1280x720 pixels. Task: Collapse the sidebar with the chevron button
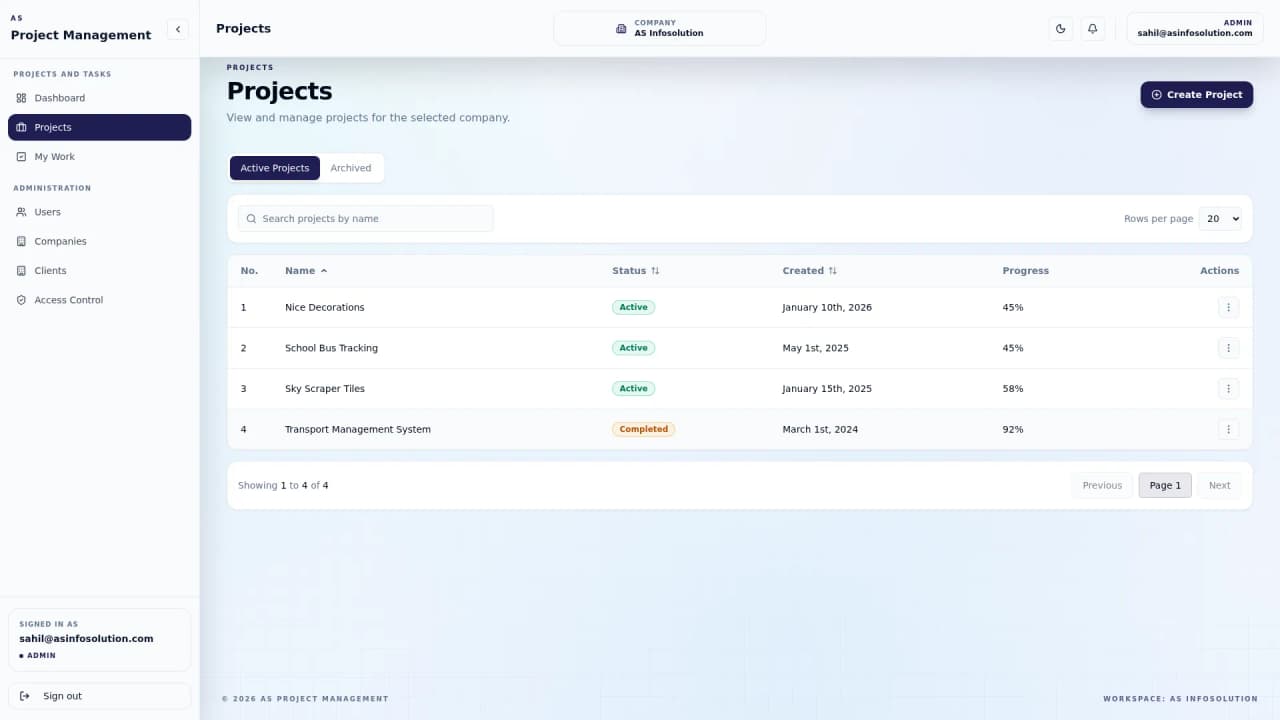pos(178,29)
